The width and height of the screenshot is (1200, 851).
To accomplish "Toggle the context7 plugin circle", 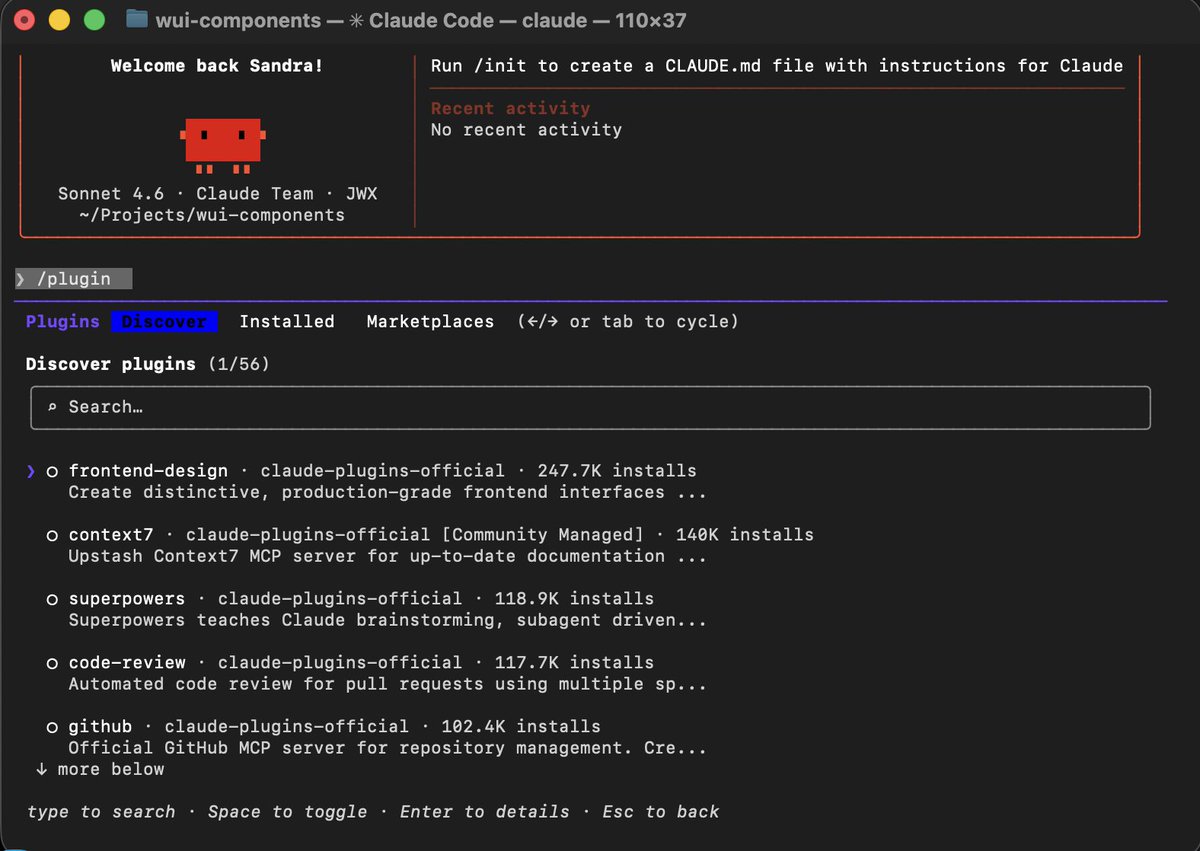I will coord(52,536).
